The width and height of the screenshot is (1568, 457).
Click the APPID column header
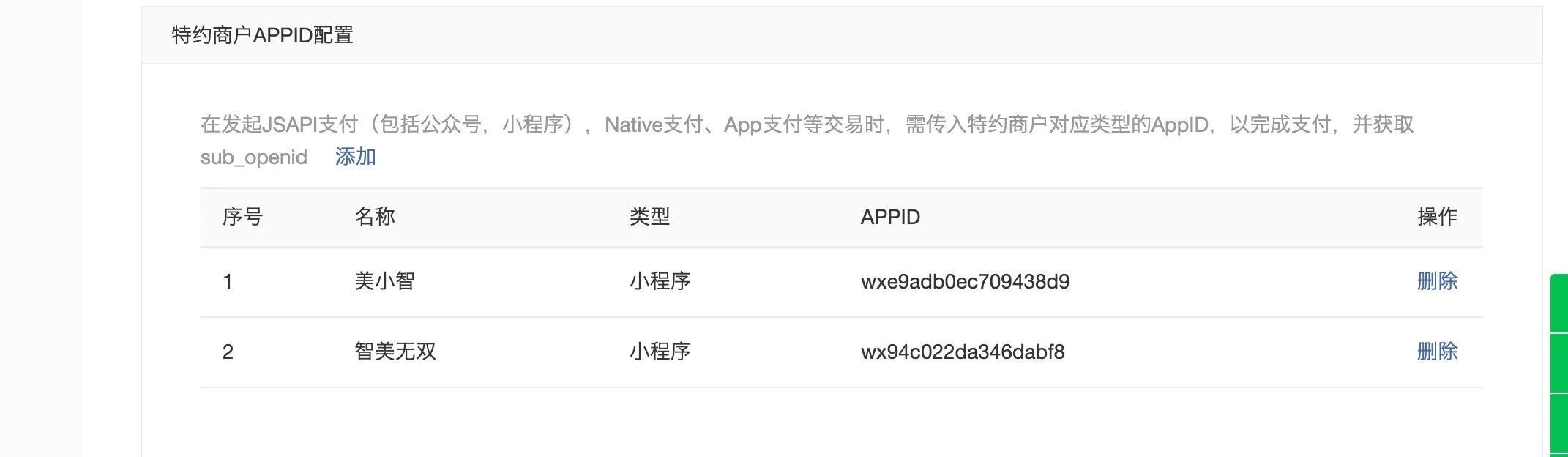[890, 217]
